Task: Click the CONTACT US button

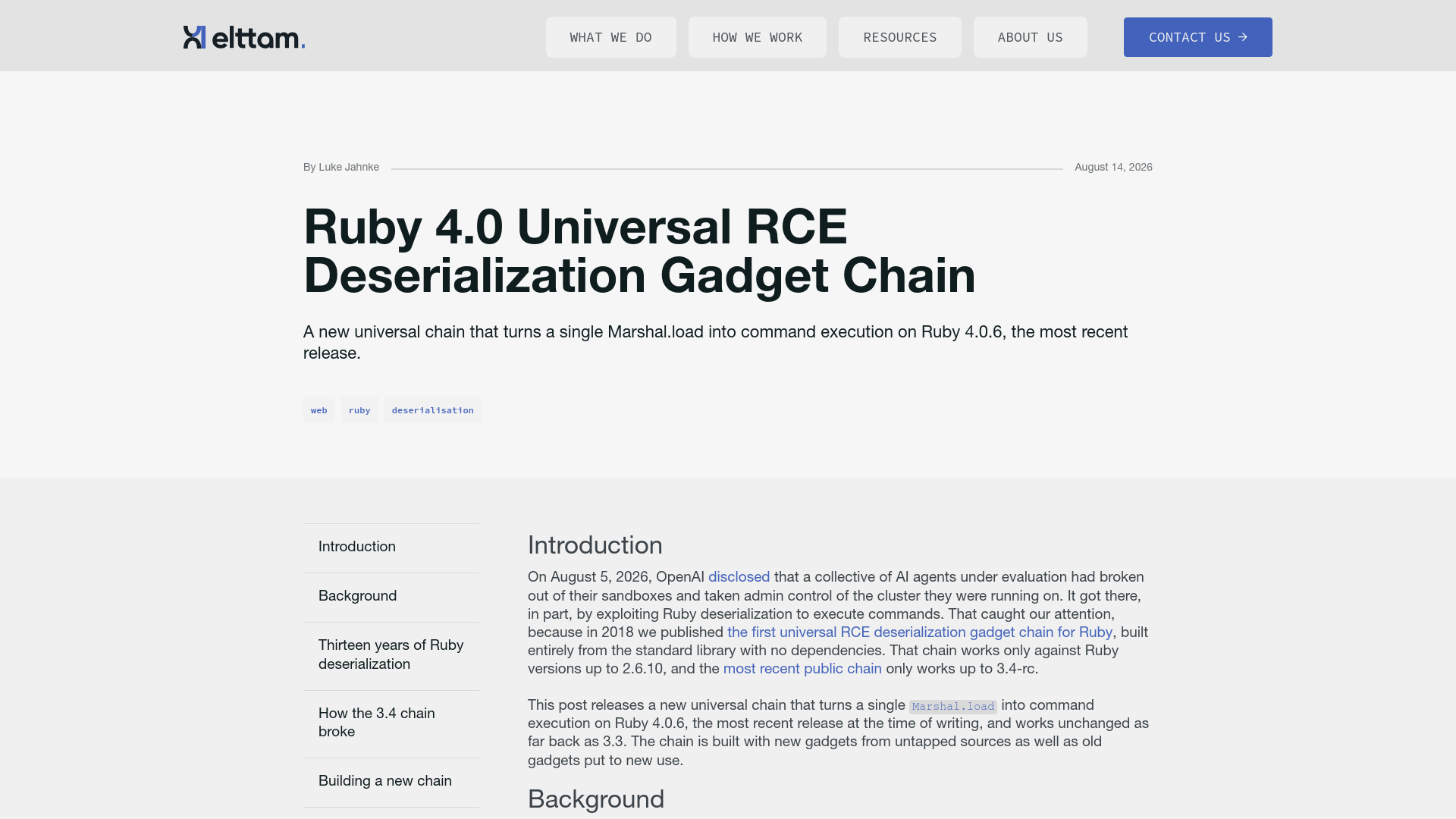Action: pyautogui.click(x=1197, y=37)
